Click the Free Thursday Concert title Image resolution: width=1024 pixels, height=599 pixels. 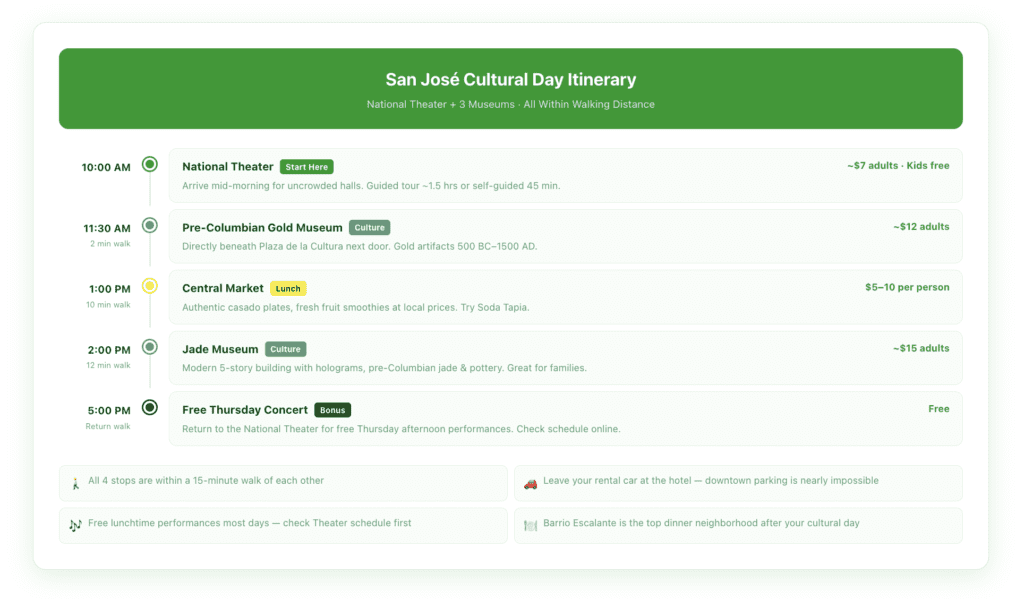tap(245, 410)
